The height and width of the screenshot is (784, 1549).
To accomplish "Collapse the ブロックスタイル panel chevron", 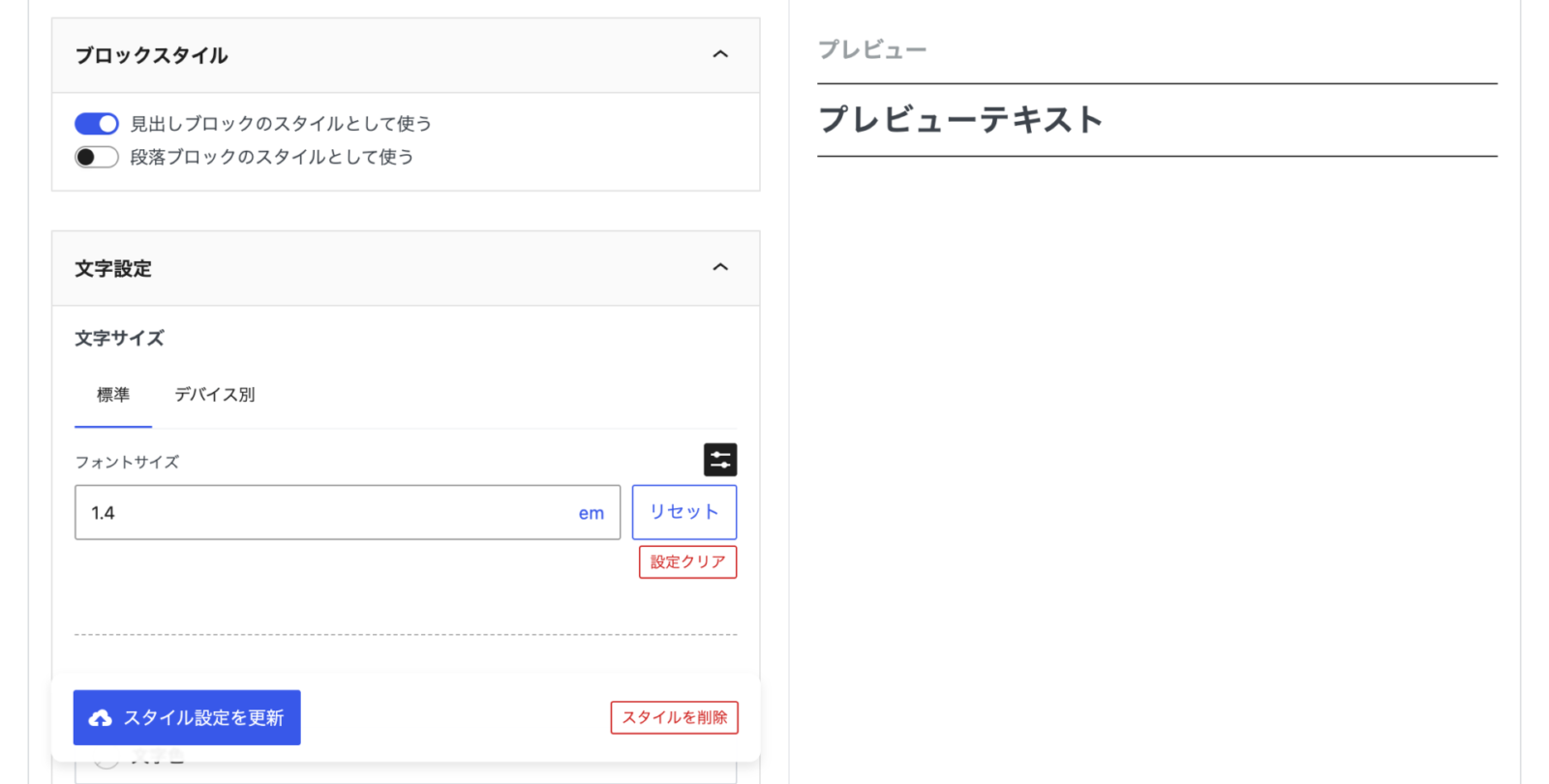I will coord(719,54).
